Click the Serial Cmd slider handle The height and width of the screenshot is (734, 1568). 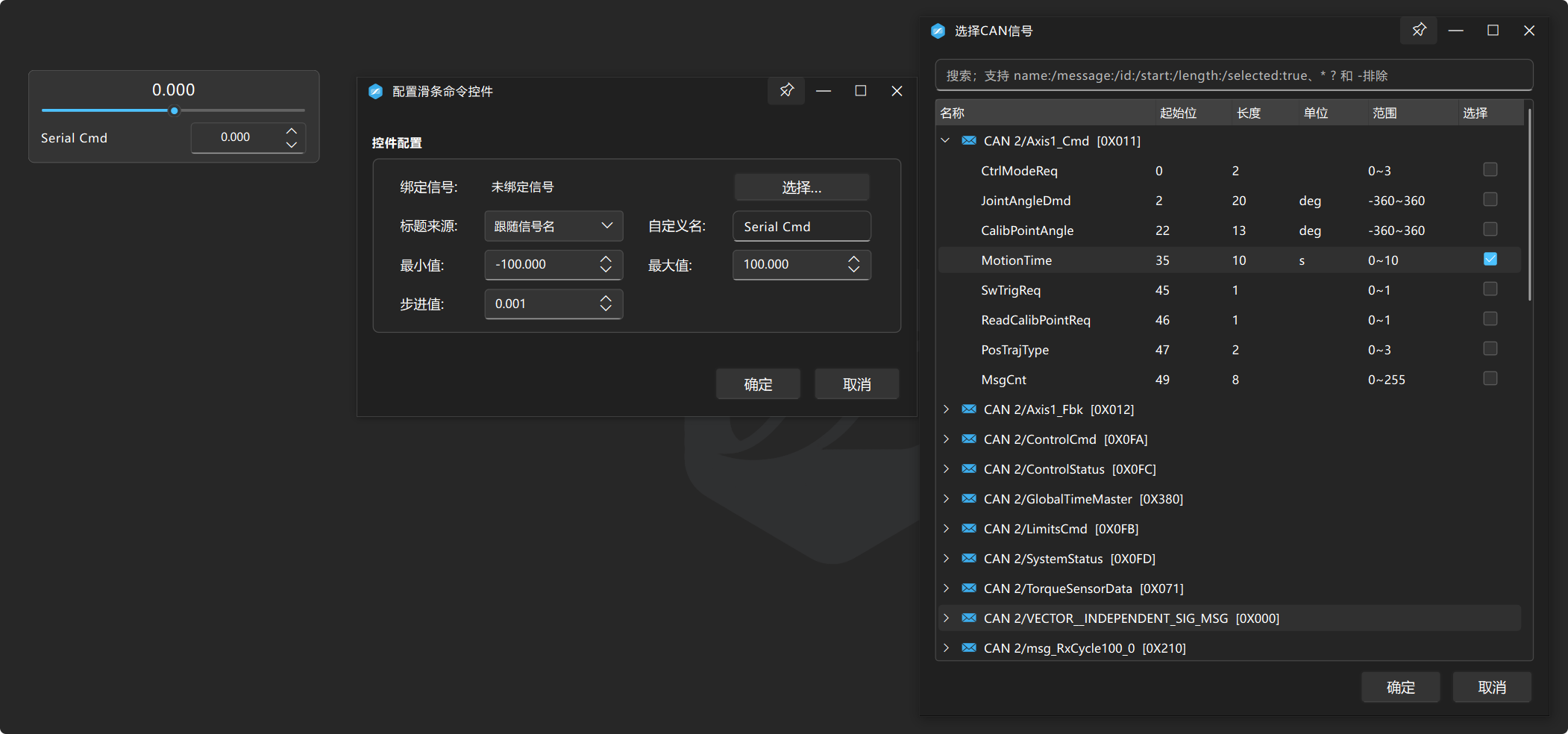tap(174, 110)
